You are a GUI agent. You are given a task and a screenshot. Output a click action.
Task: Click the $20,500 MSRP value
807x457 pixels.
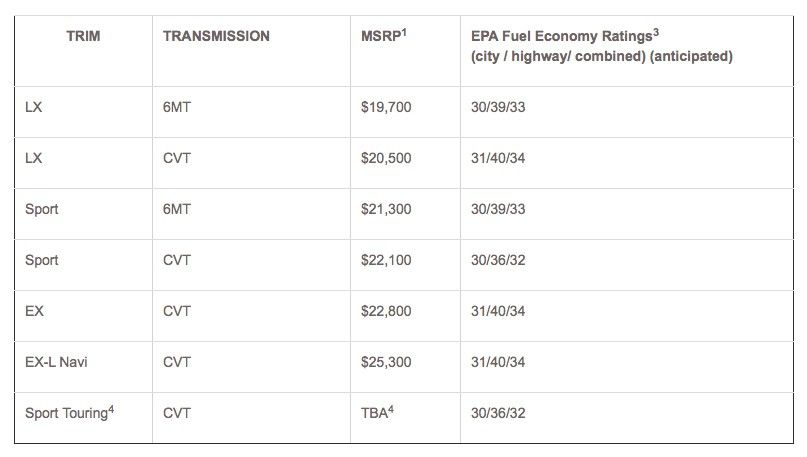coord(386,158)
